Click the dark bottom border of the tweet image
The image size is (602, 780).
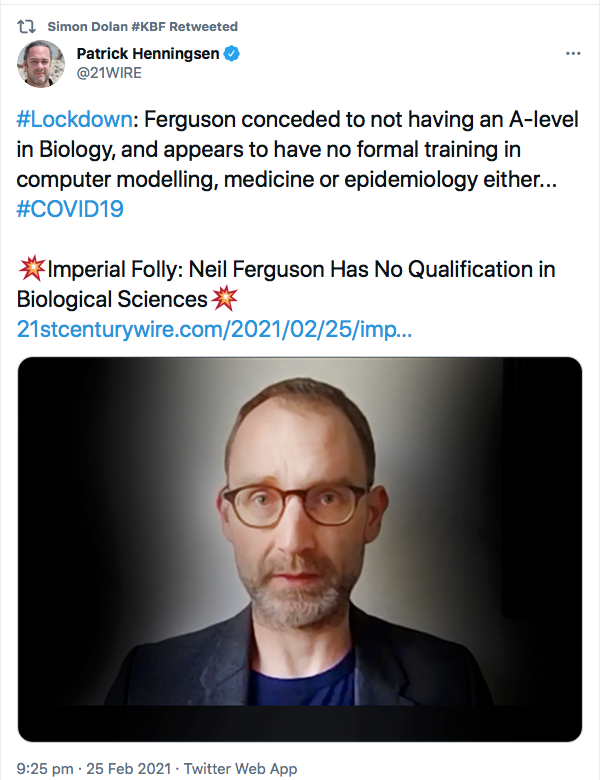pos(300,724)
